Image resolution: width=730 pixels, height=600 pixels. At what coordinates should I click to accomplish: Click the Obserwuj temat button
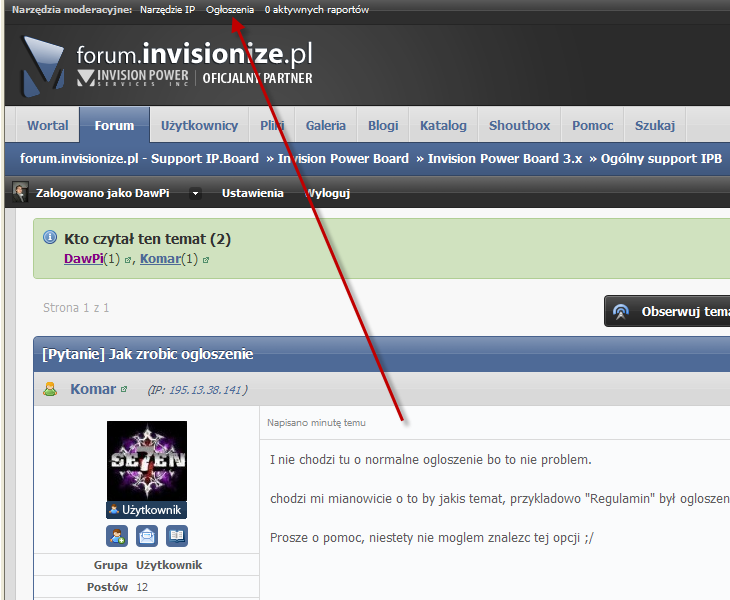point(667,311)
